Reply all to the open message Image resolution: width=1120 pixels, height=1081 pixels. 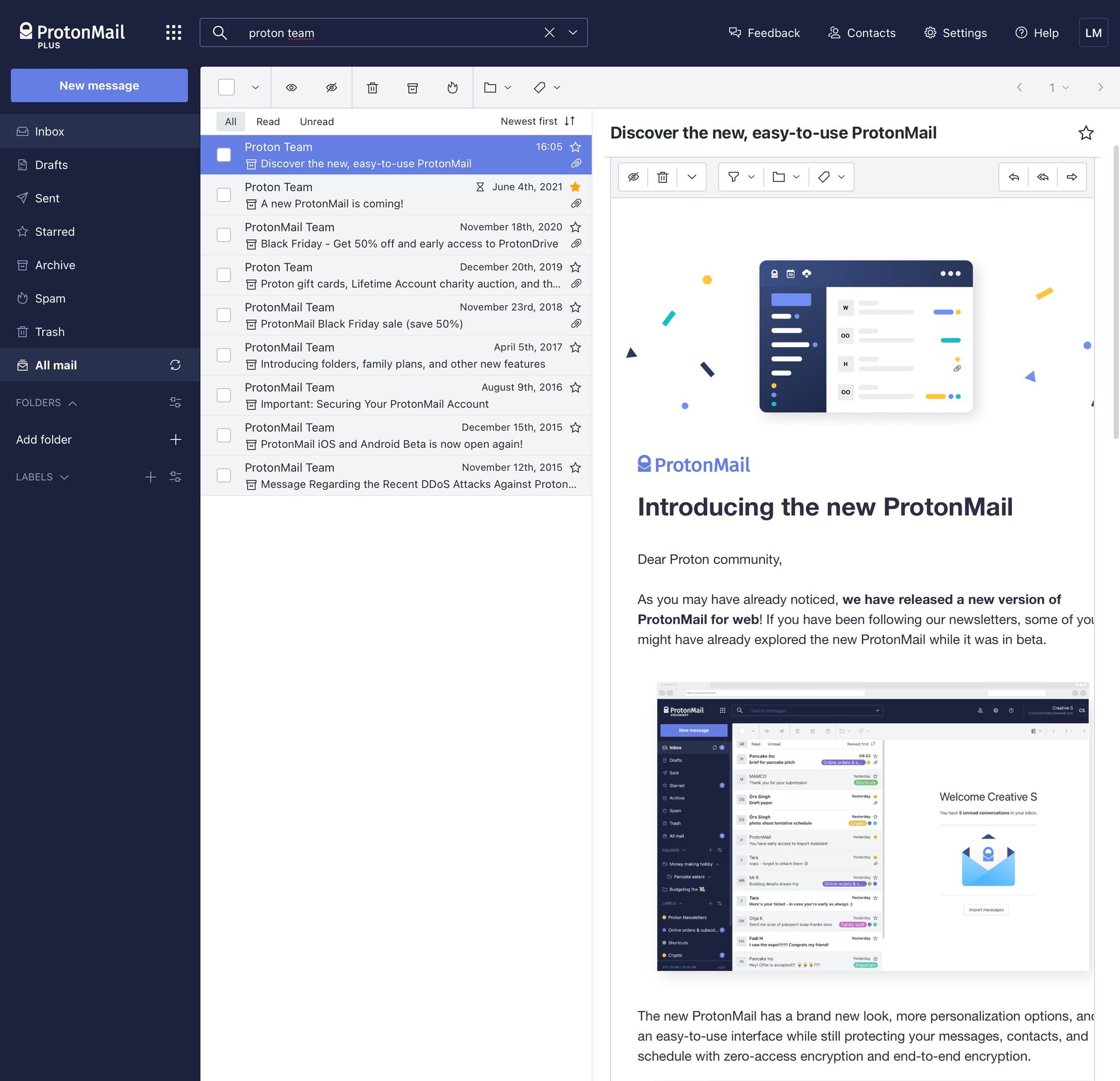point(1043,176)
